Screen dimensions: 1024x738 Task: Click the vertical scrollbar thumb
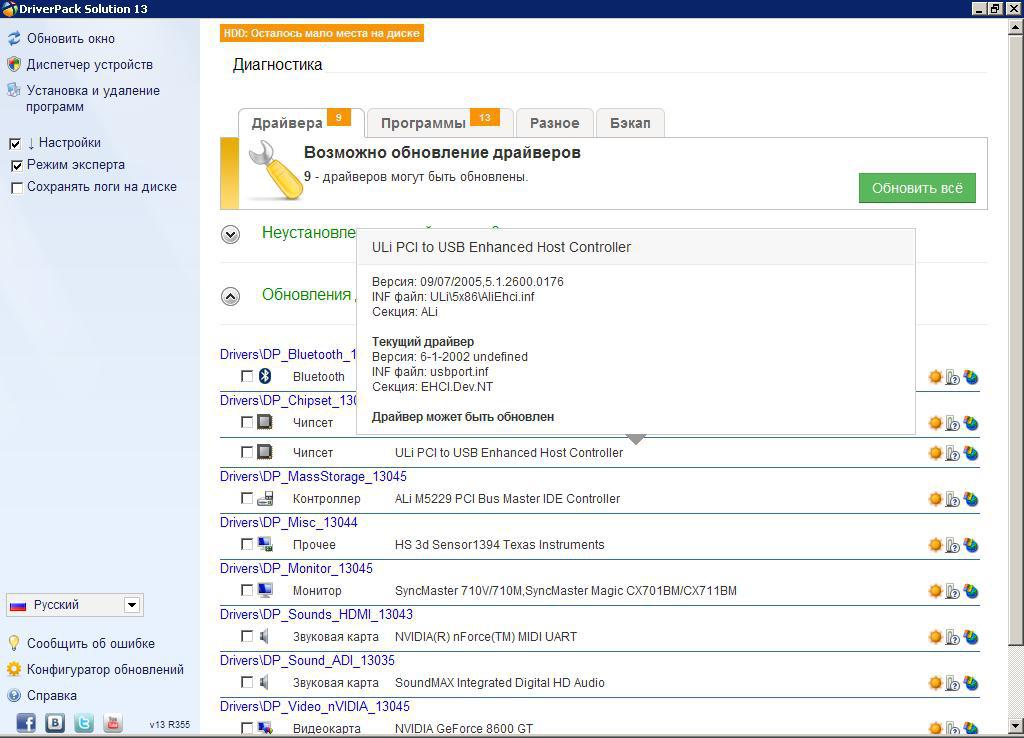tap(1016, 340)
